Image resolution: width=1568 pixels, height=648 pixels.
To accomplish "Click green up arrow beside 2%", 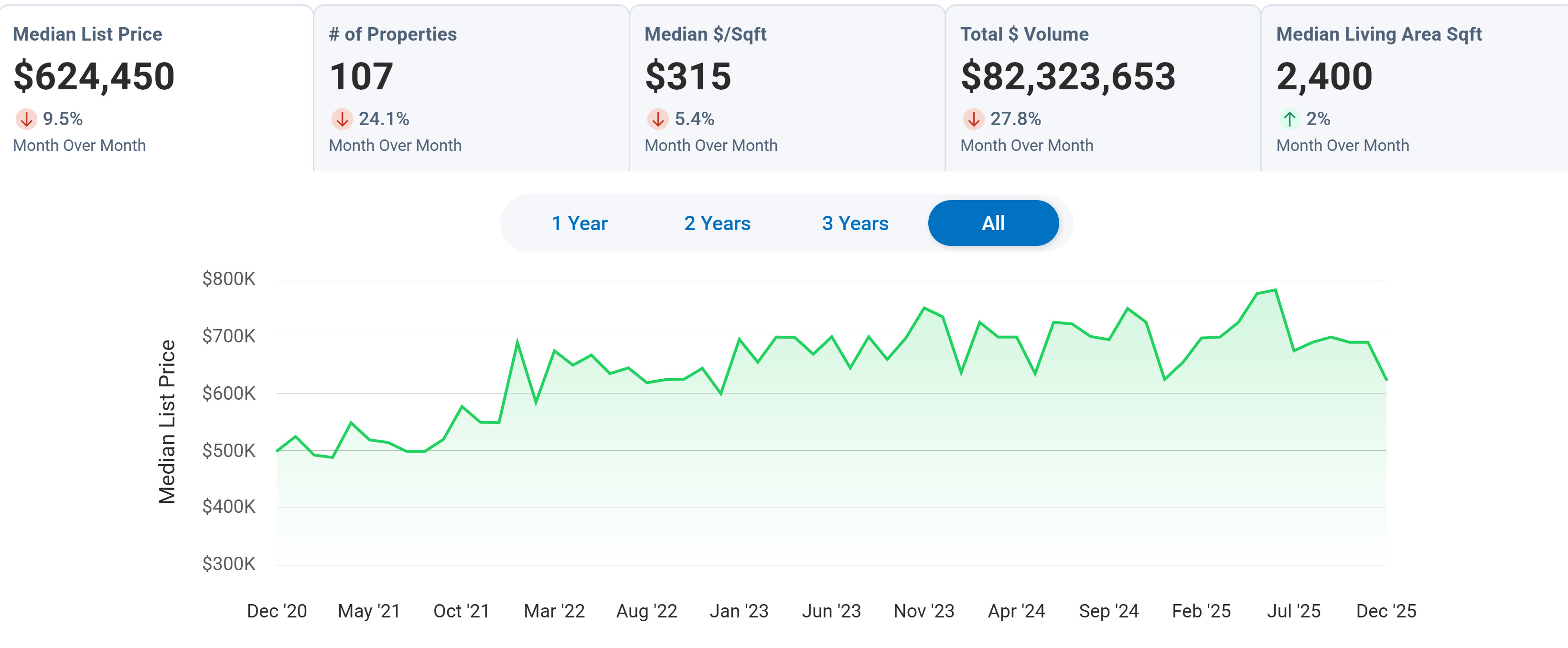I will tap(1289, 119).
